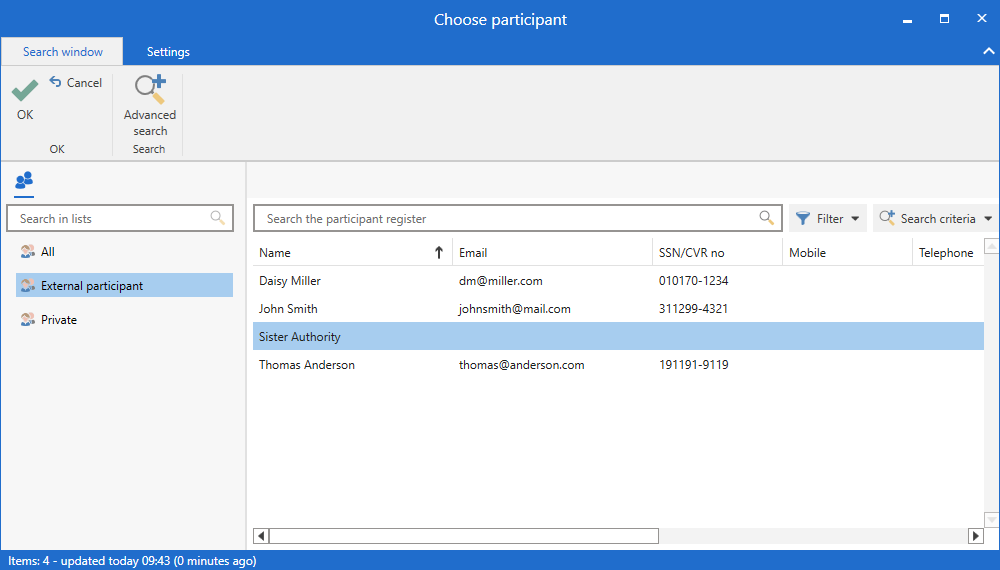Select the External participant list
This screenshot has width=1000, height=570.
92,286
